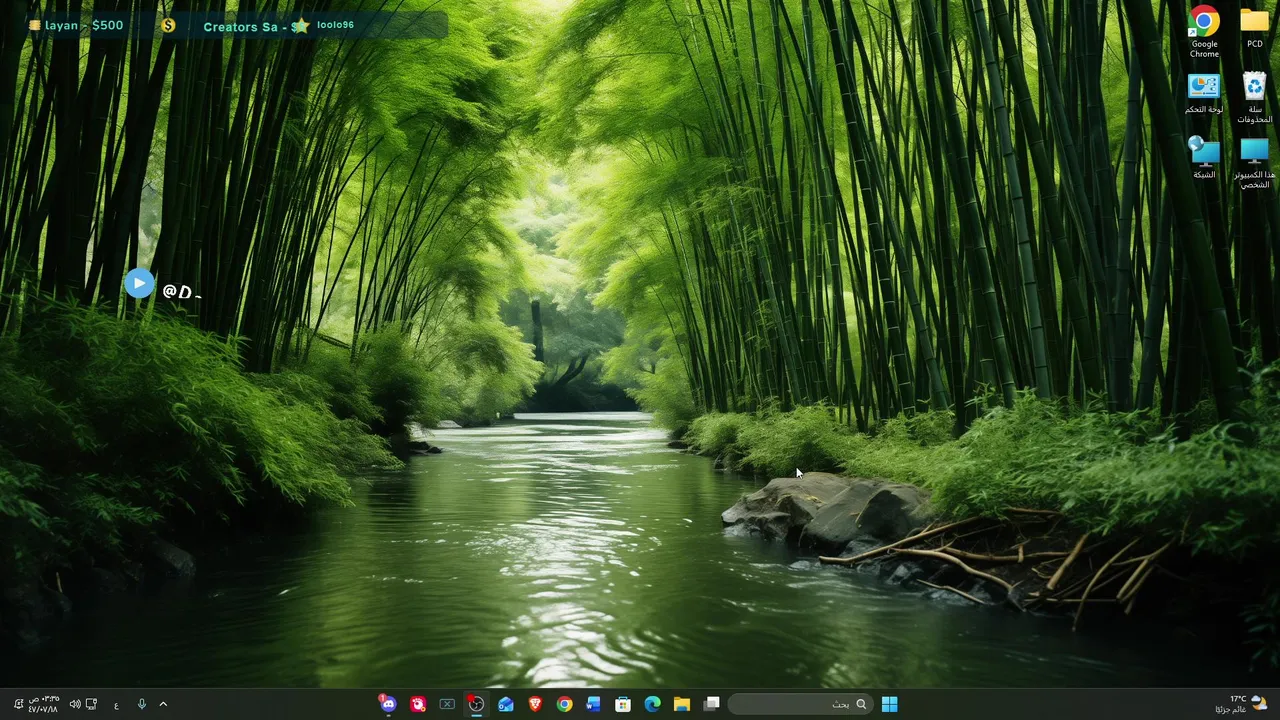Select the Network (الشبكة) desktop icon

point(1204,158)
